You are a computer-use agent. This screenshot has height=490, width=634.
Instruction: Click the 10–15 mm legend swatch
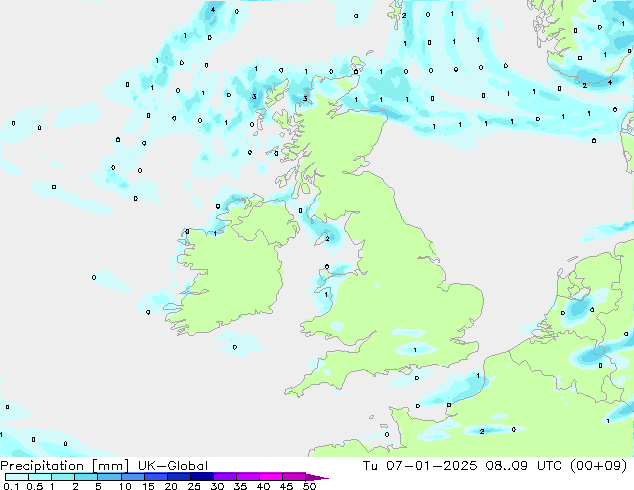[132, 477]
